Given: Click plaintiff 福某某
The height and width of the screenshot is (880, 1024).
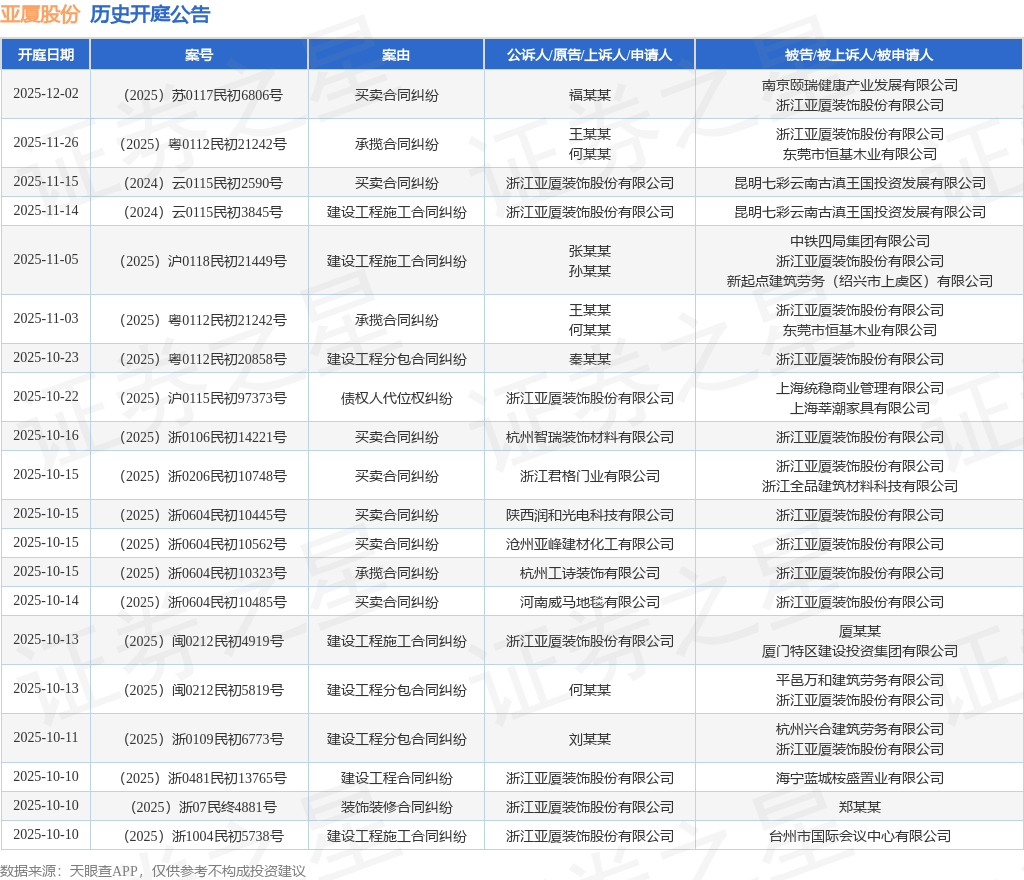Looking at the screenshot, I should (590, 95).
